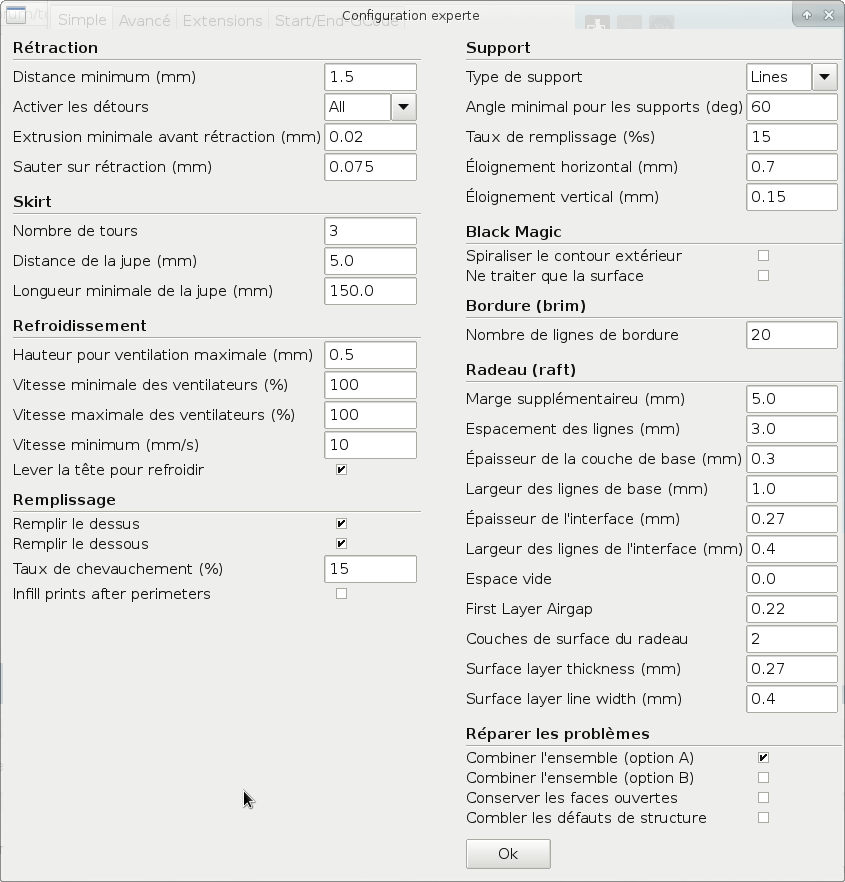Focus the 'Nombre de lignes de bordure' field

792,335
